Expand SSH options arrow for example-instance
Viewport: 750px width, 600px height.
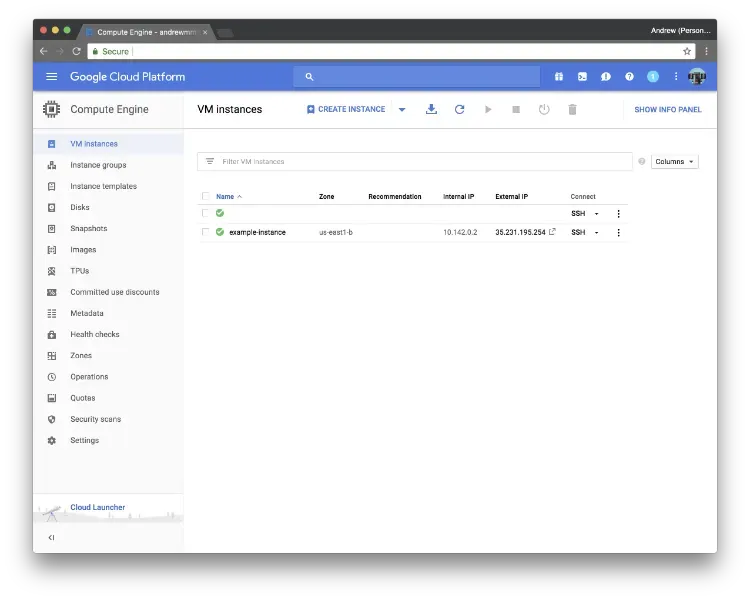(x=597, y=232)
